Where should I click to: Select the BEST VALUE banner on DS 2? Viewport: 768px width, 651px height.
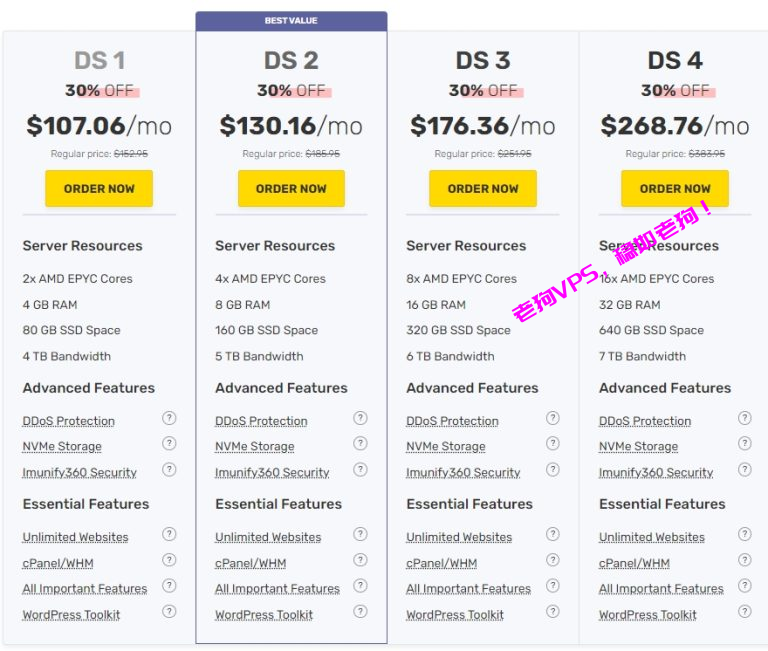291,21
